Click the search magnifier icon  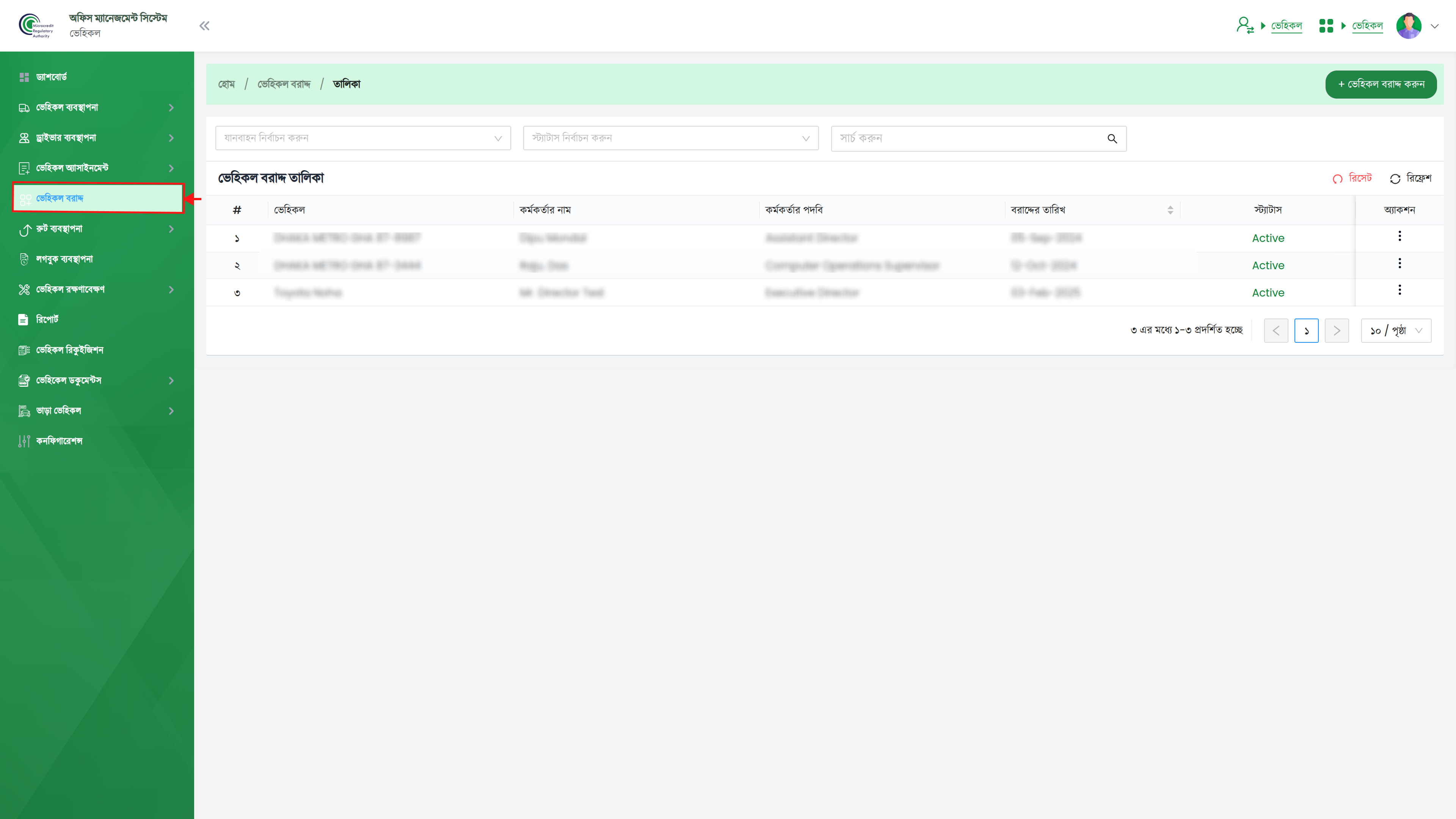(1112, 138)
